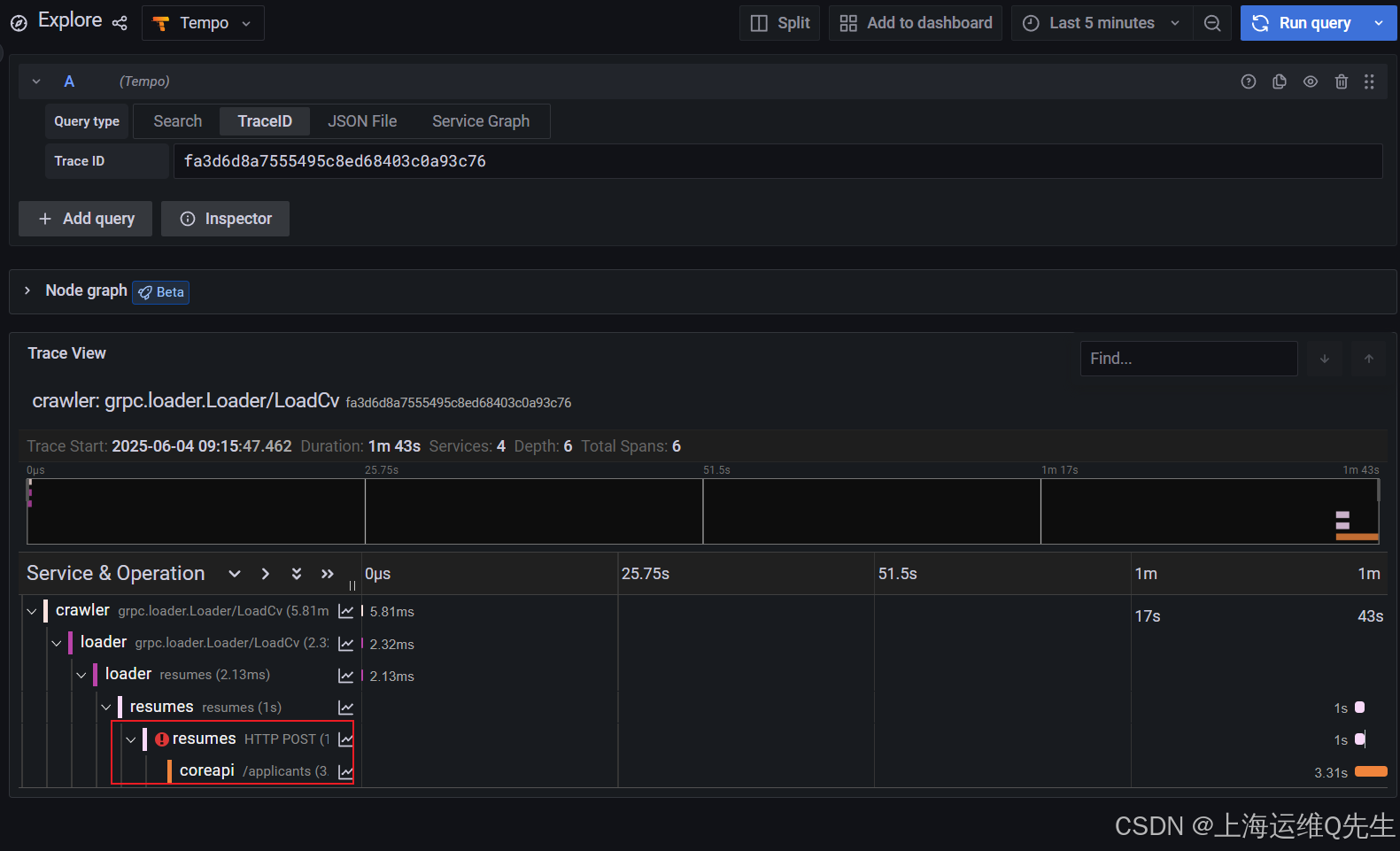Collapse the resumes resumes (1s) span
Screen dimensions: 1400x851
106,707
